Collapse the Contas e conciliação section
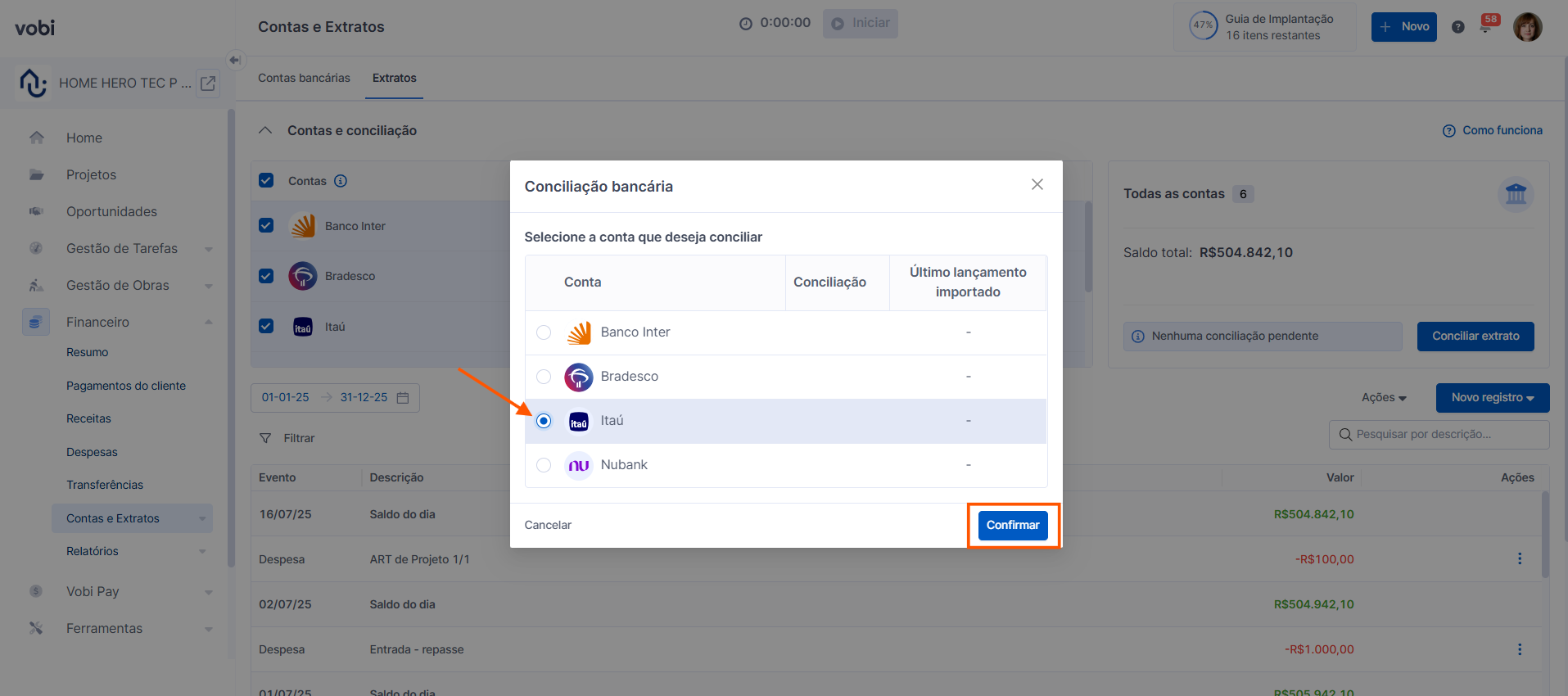Screen dimensions: 1568x696 [x=265, y=130]
